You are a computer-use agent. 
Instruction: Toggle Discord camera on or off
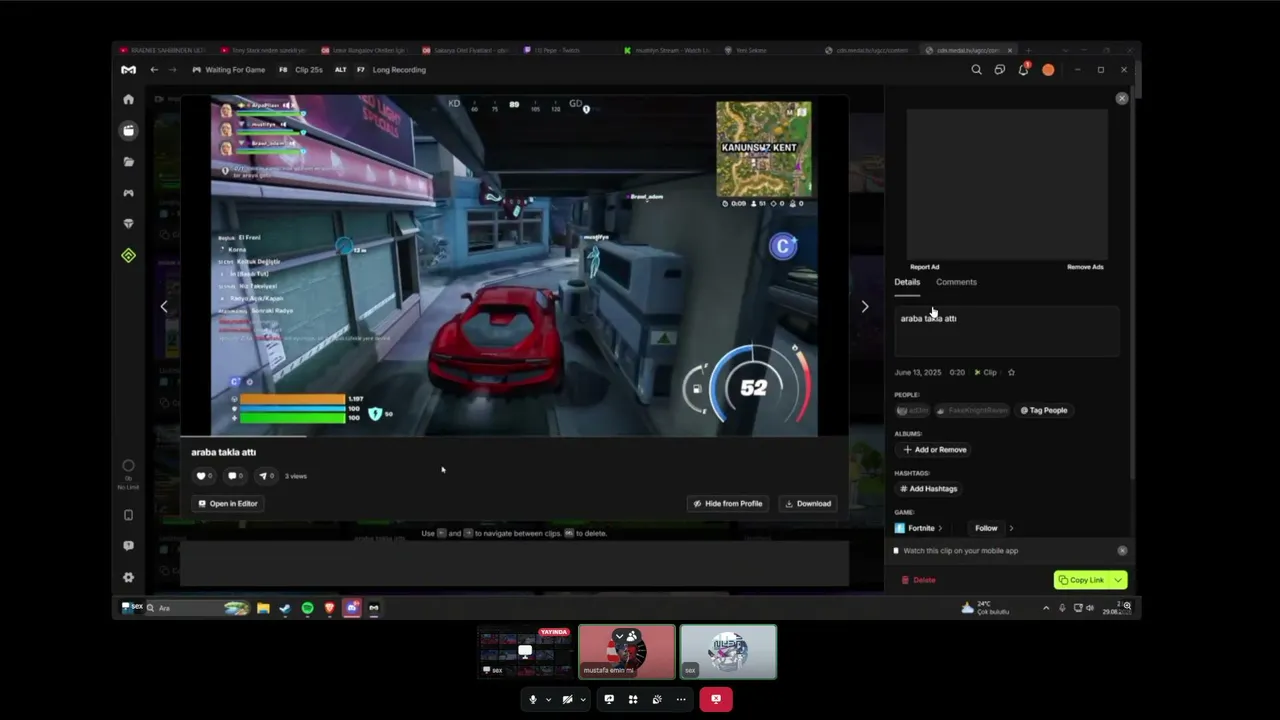point(567,700)
